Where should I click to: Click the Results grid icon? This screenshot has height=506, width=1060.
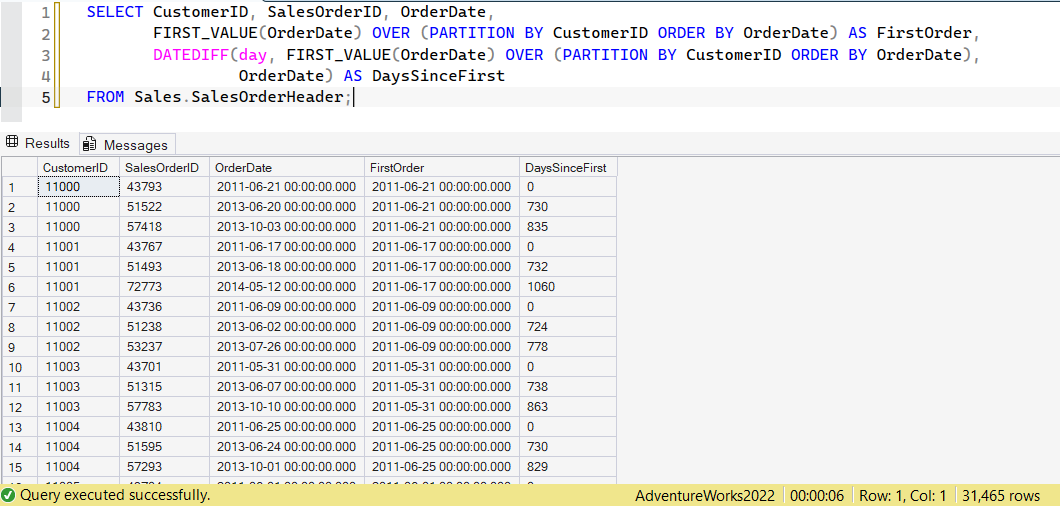click(x=11, y=143)
